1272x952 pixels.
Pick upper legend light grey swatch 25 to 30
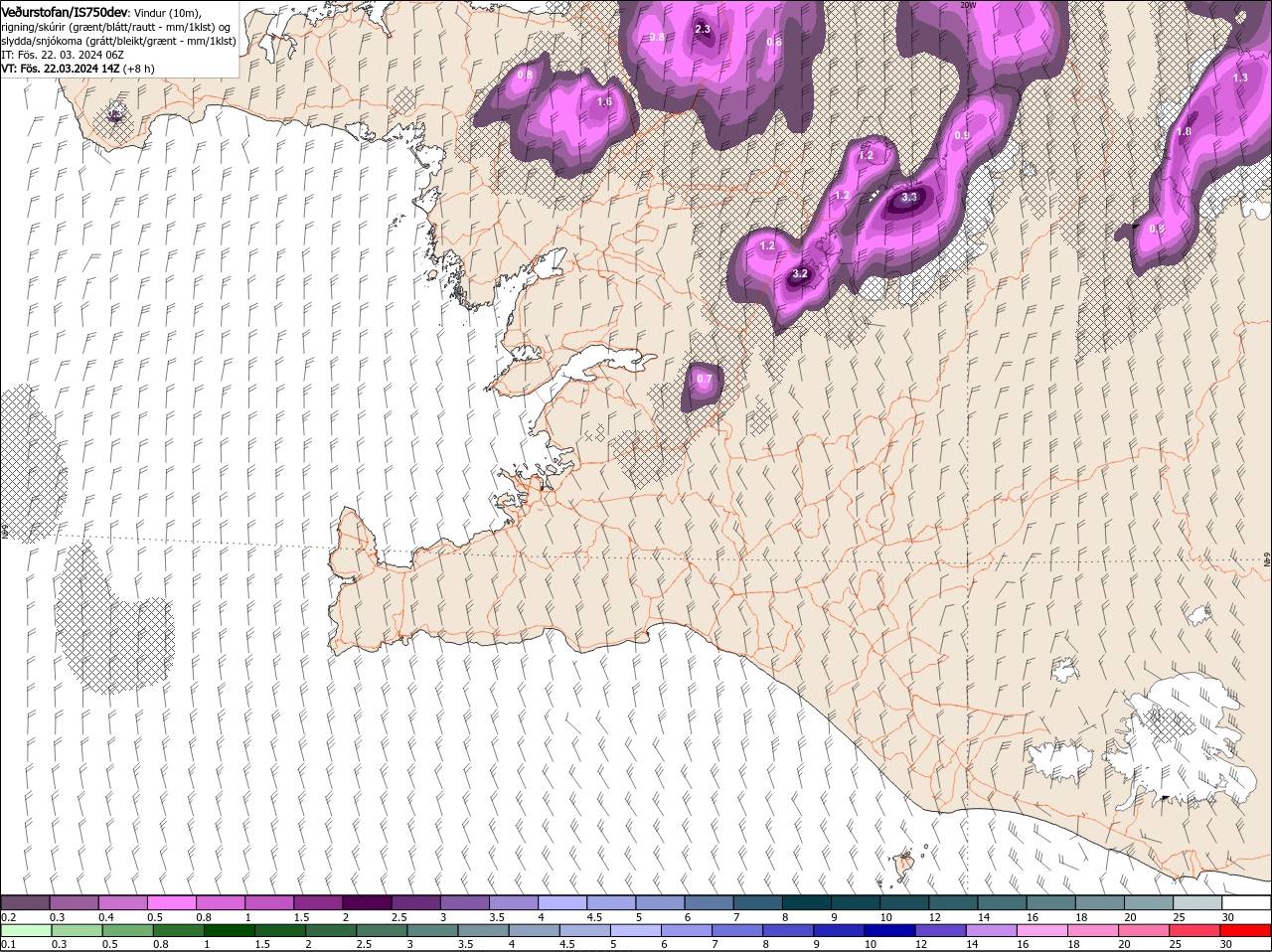pos(1197,902)
